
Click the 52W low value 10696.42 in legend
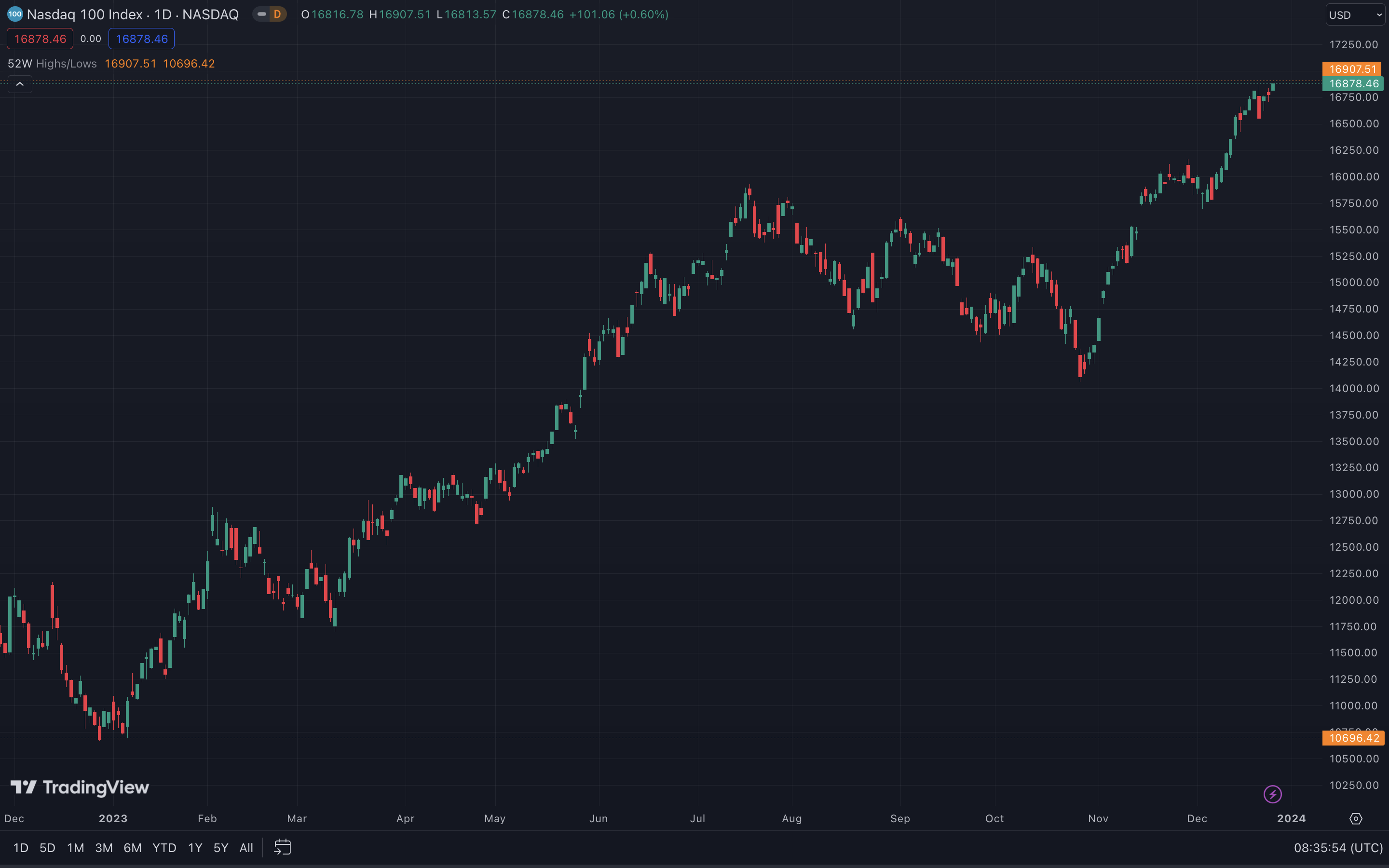point(189,64)
